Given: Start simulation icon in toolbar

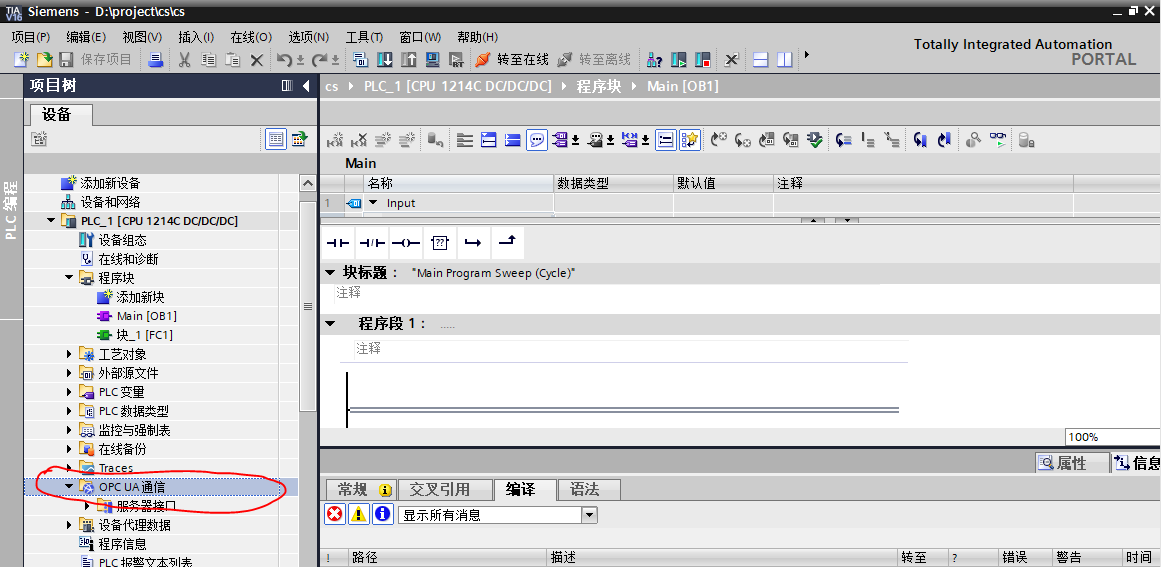Looking at the screenshot, I should 432,60.
